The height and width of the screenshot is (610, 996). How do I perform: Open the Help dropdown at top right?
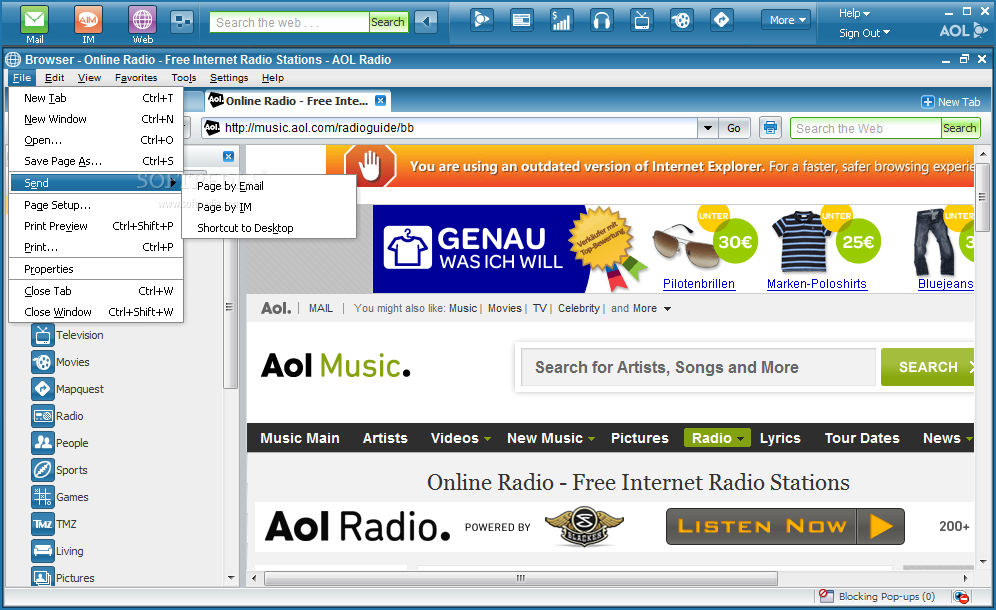tap(854, 13)
